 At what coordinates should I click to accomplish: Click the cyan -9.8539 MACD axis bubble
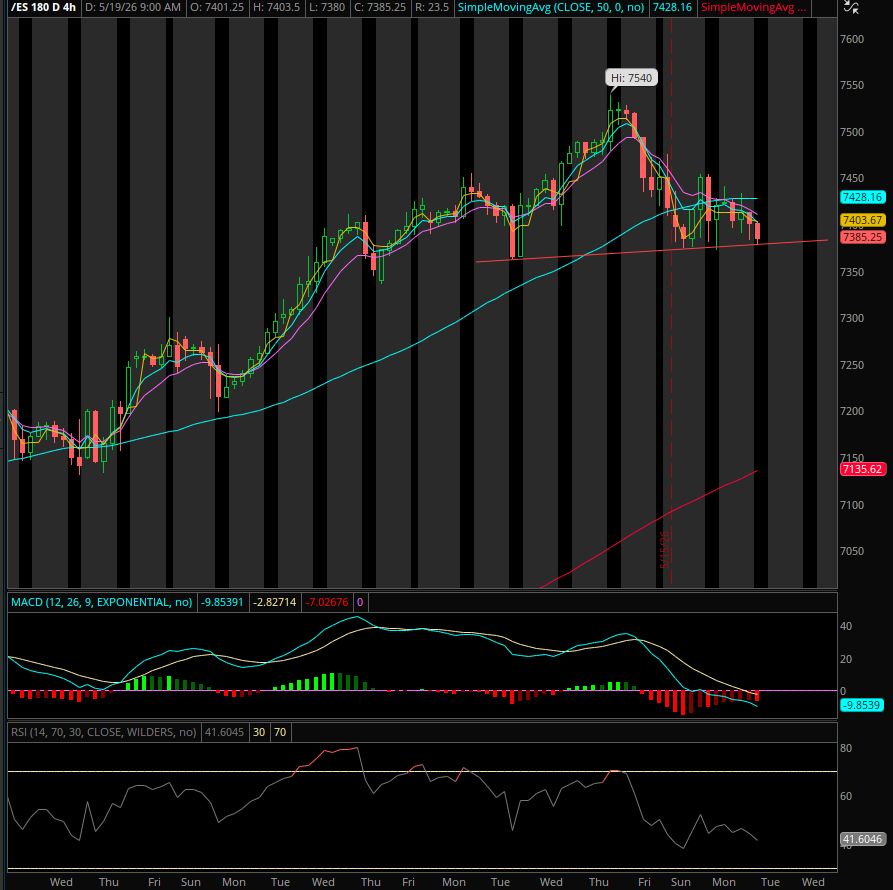[862, 706]
